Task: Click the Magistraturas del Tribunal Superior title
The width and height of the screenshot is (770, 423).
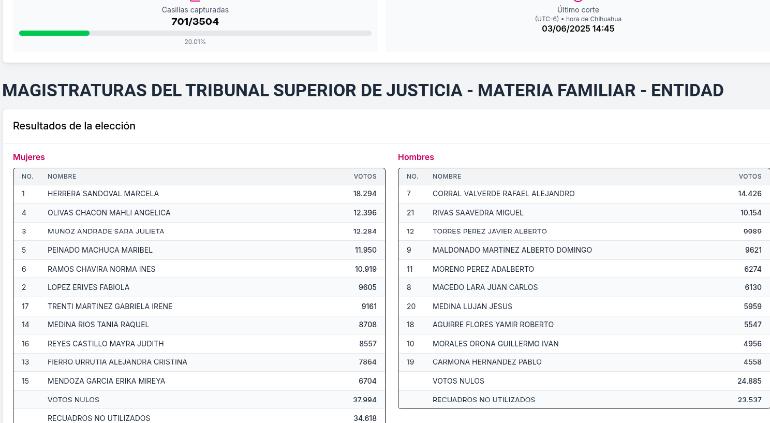Action: click(x=363, y=90)
